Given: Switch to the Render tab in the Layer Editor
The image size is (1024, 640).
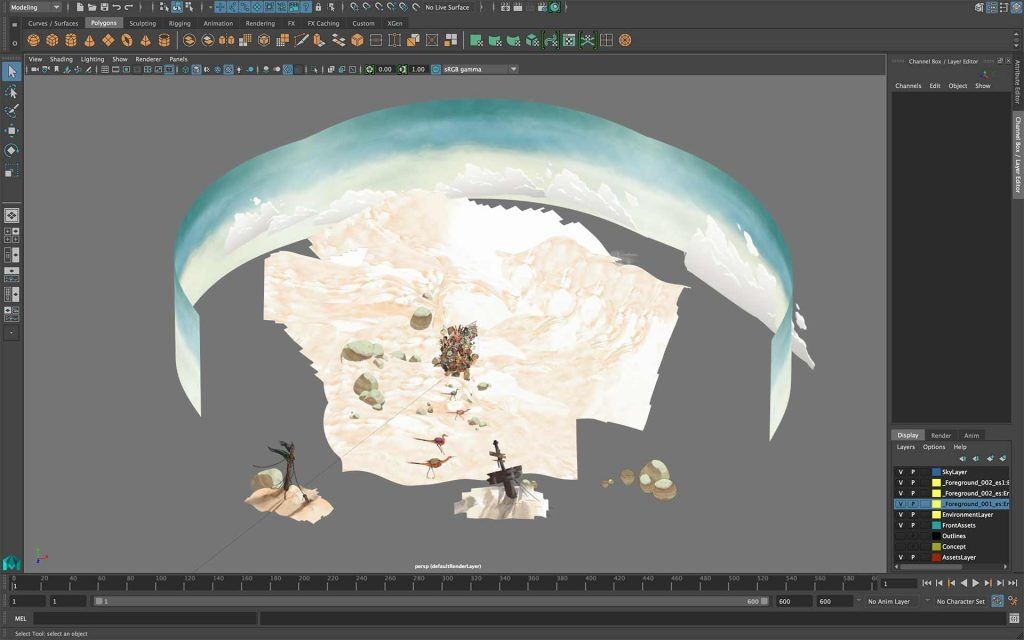Looking at the screenshot, I should pos(940,435).
